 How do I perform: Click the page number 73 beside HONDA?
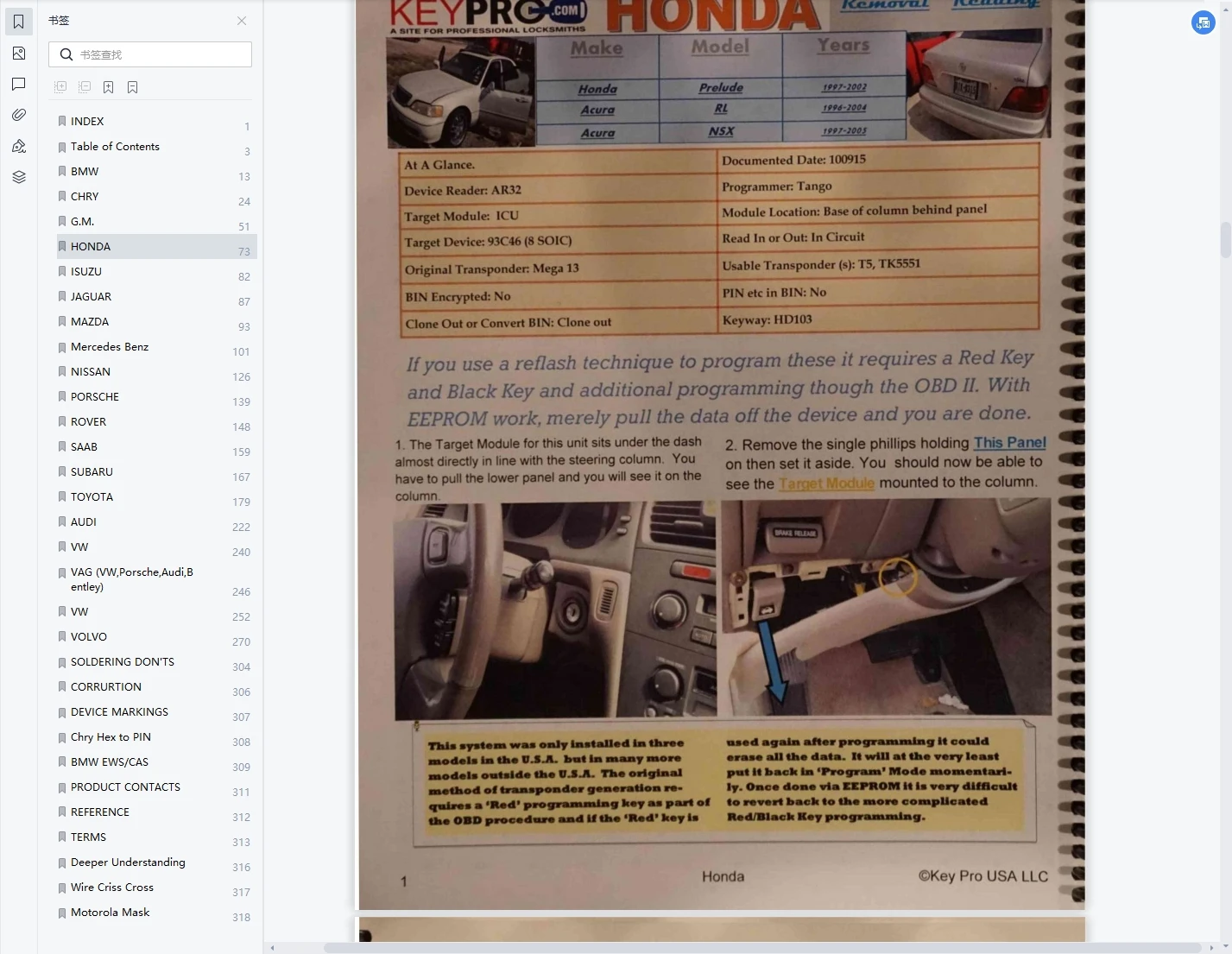point(243,252)
